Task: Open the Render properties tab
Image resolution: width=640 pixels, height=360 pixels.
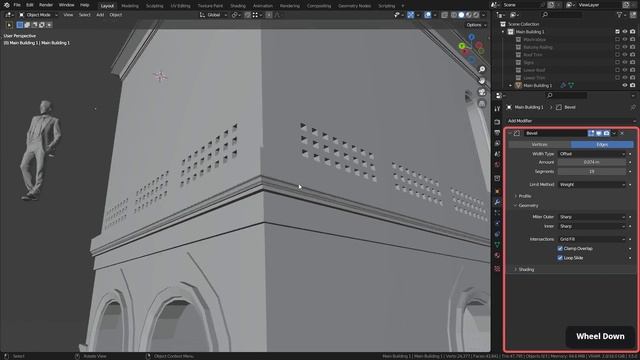Action: point(497,122)
